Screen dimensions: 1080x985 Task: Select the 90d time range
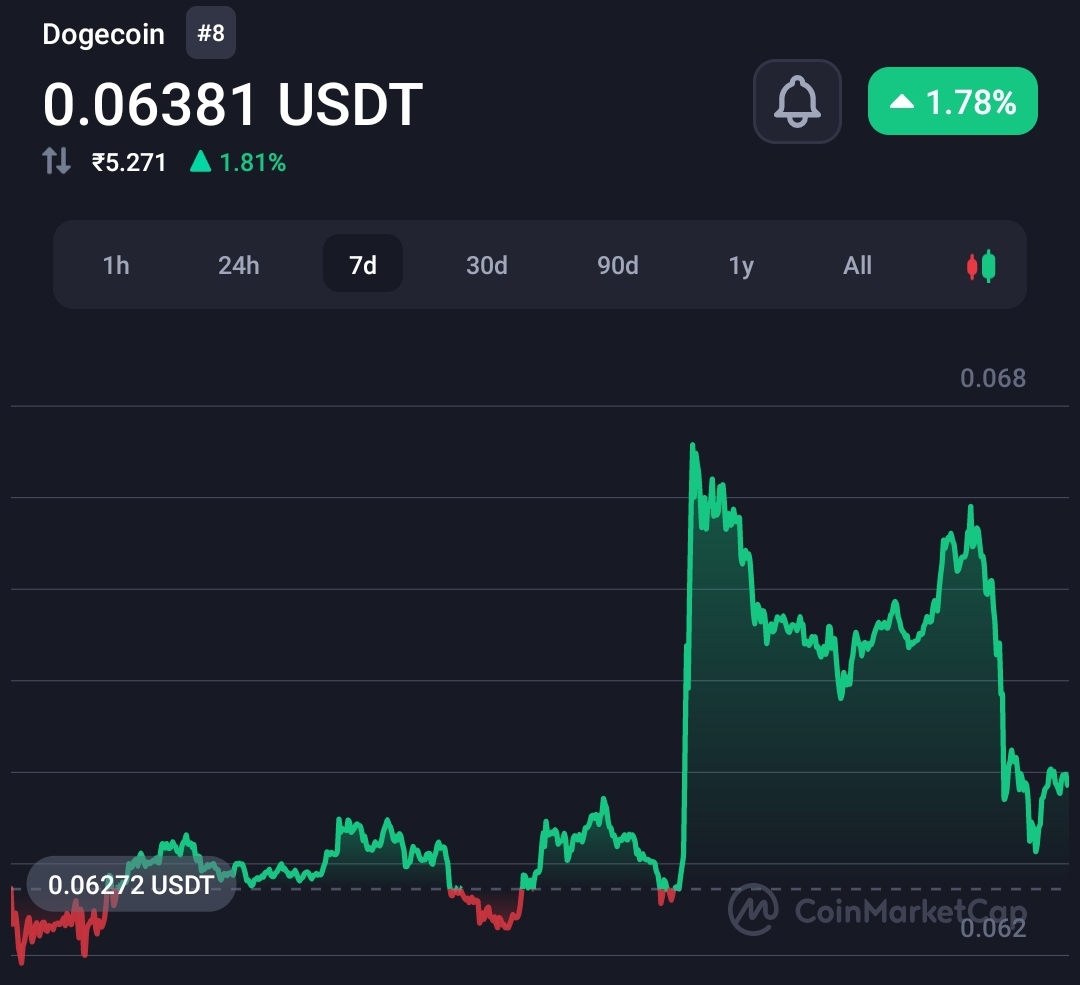617,265
